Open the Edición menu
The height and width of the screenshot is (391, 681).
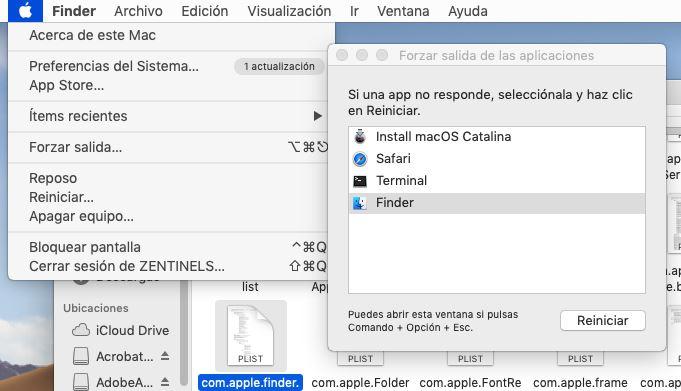pyautogui.click(x=205, y=11)
